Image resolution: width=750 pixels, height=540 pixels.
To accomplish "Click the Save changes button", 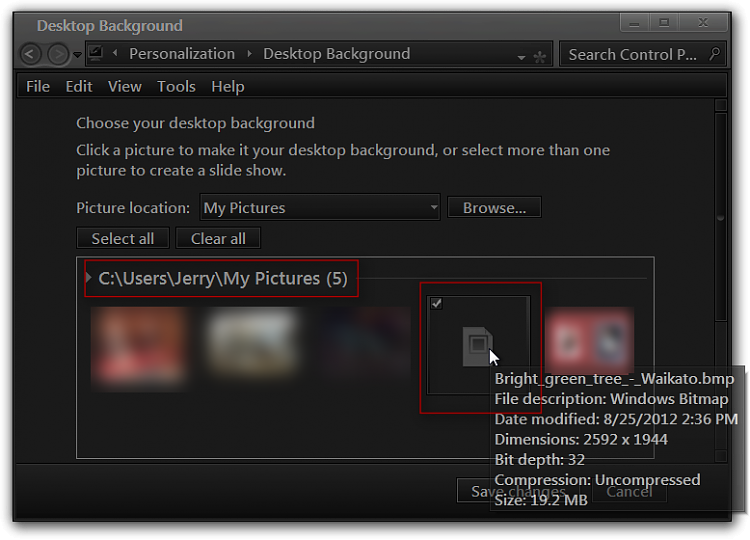I will pos(518,491).
